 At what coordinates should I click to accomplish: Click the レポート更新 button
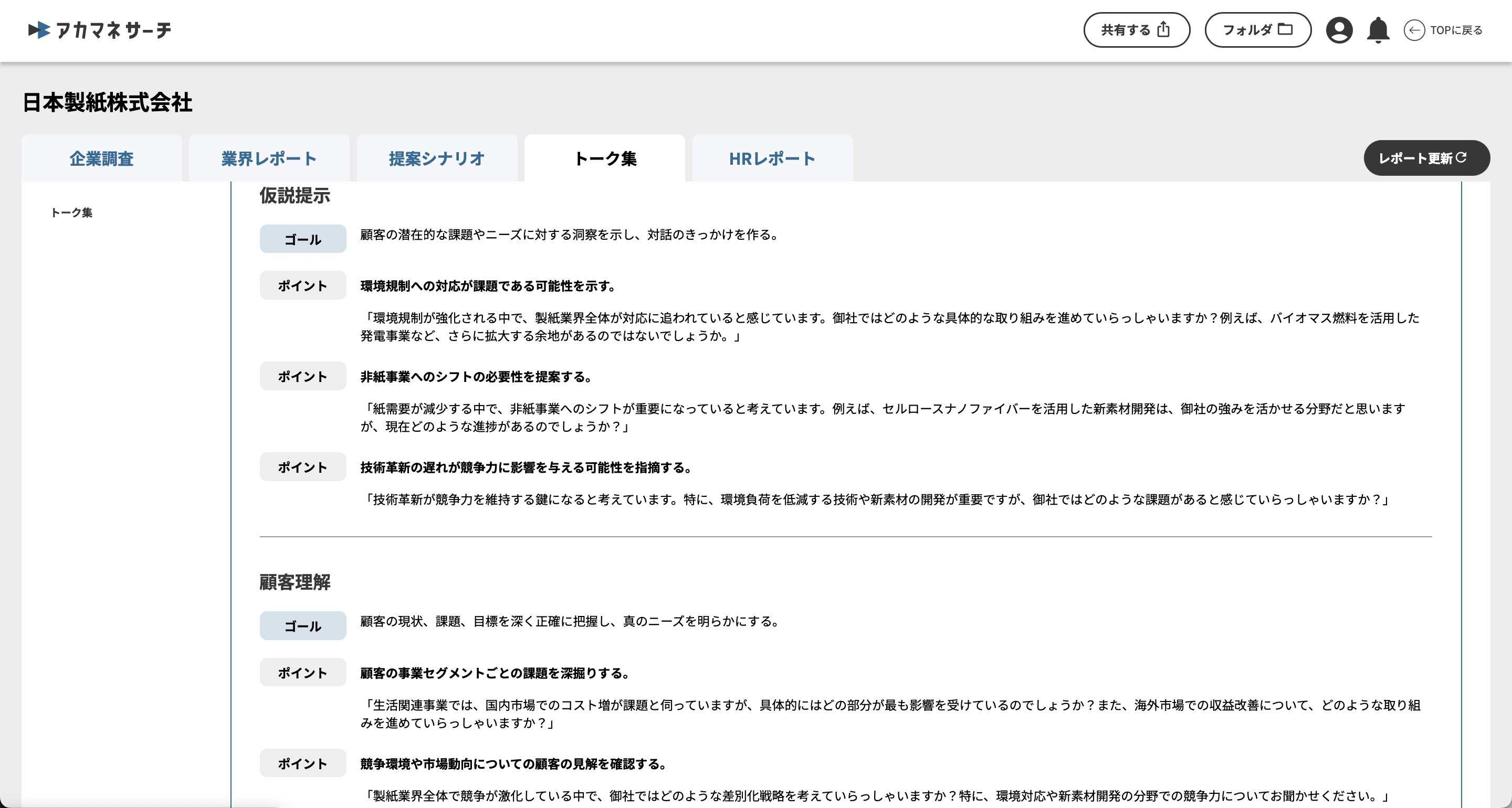coord(1426,158)
